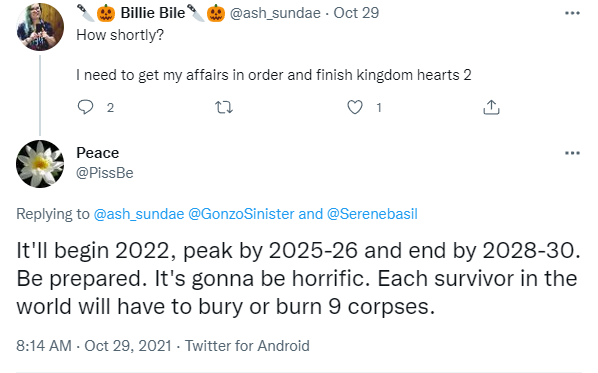Click @ash_sundae in the Replying to line
This screenshot has height=373, width=598.
click(x=139, y=214)
